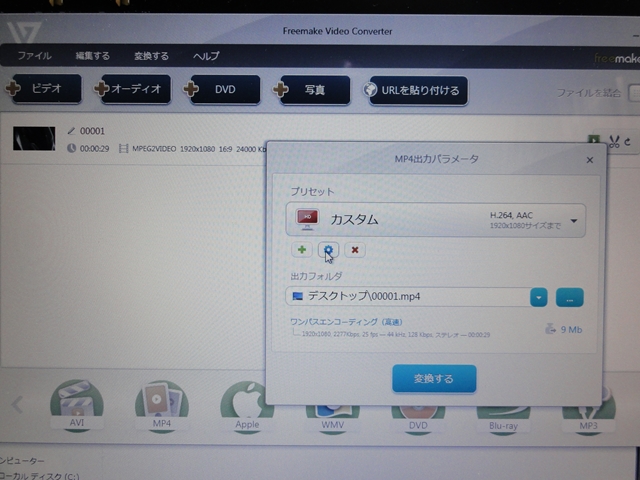Click the URLを貼り付ける button
Viewport: 640px width, 480px height.
[416, 90]
